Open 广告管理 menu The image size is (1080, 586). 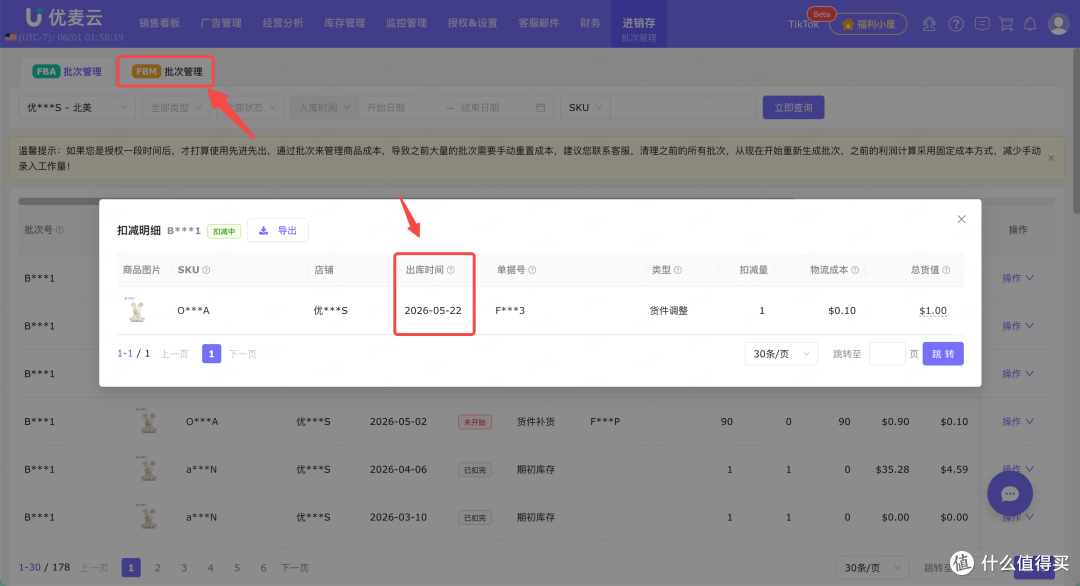tap(221, 23)
